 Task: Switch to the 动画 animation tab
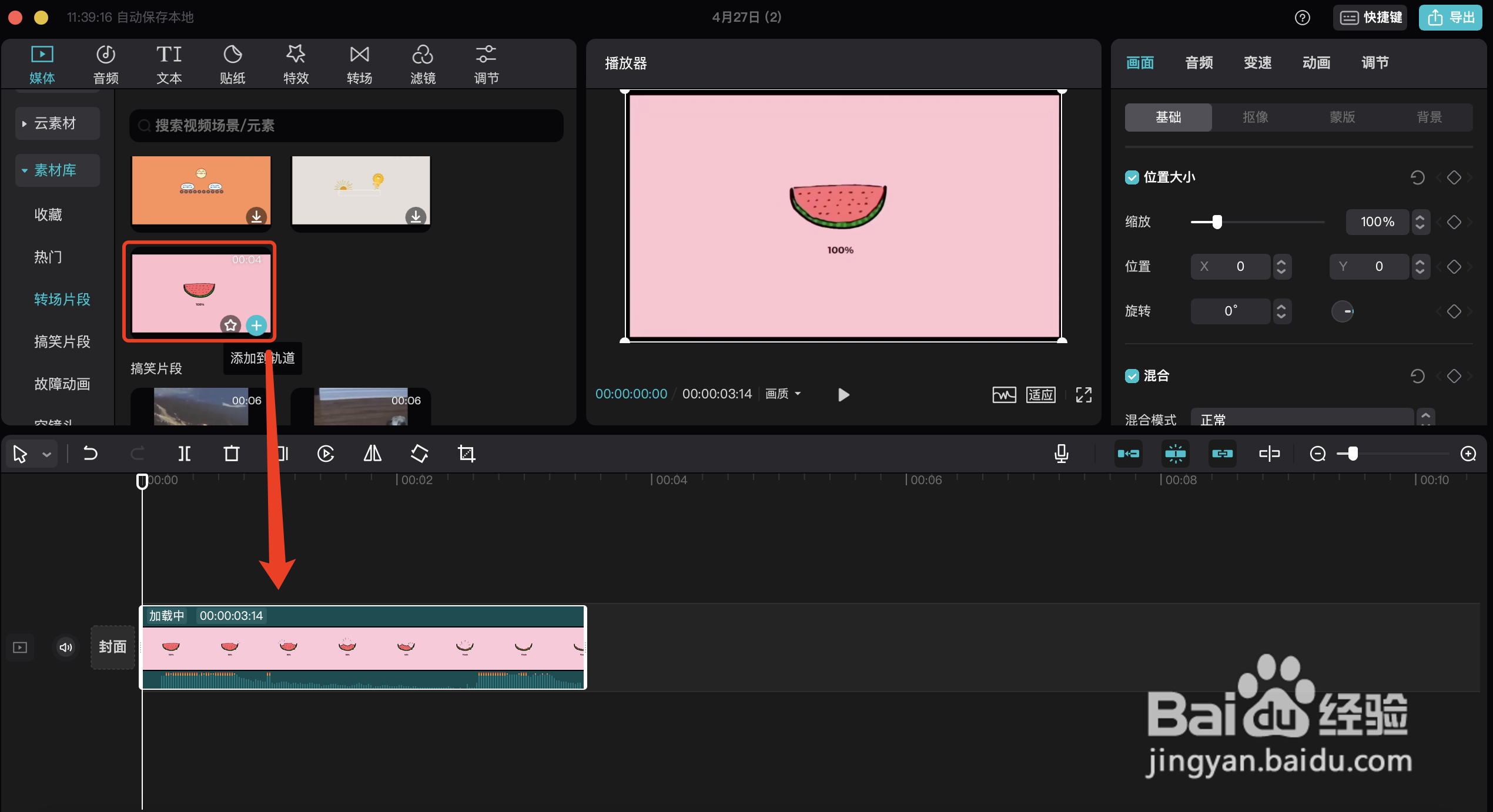coord(1316,62)
